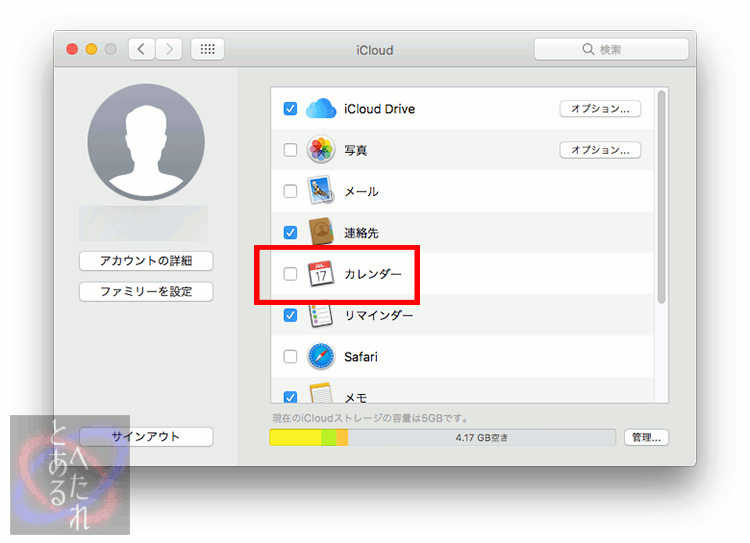Open オプション for 写真
The height and width of the screenshot is (543, 750).
600,150
